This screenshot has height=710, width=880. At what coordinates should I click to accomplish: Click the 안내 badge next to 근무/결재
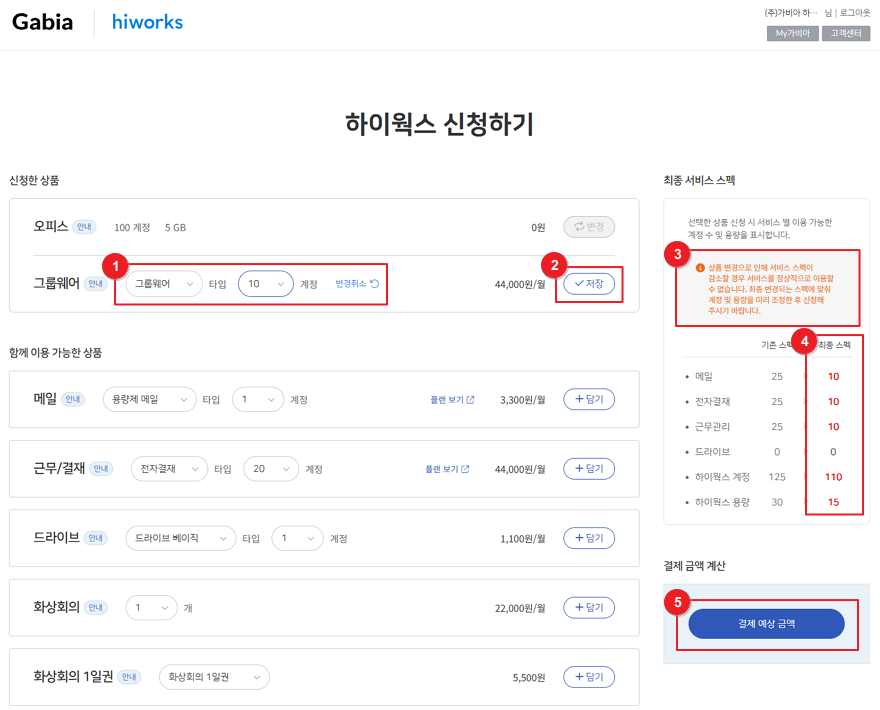pyautogui.click(x=101, y=469)
